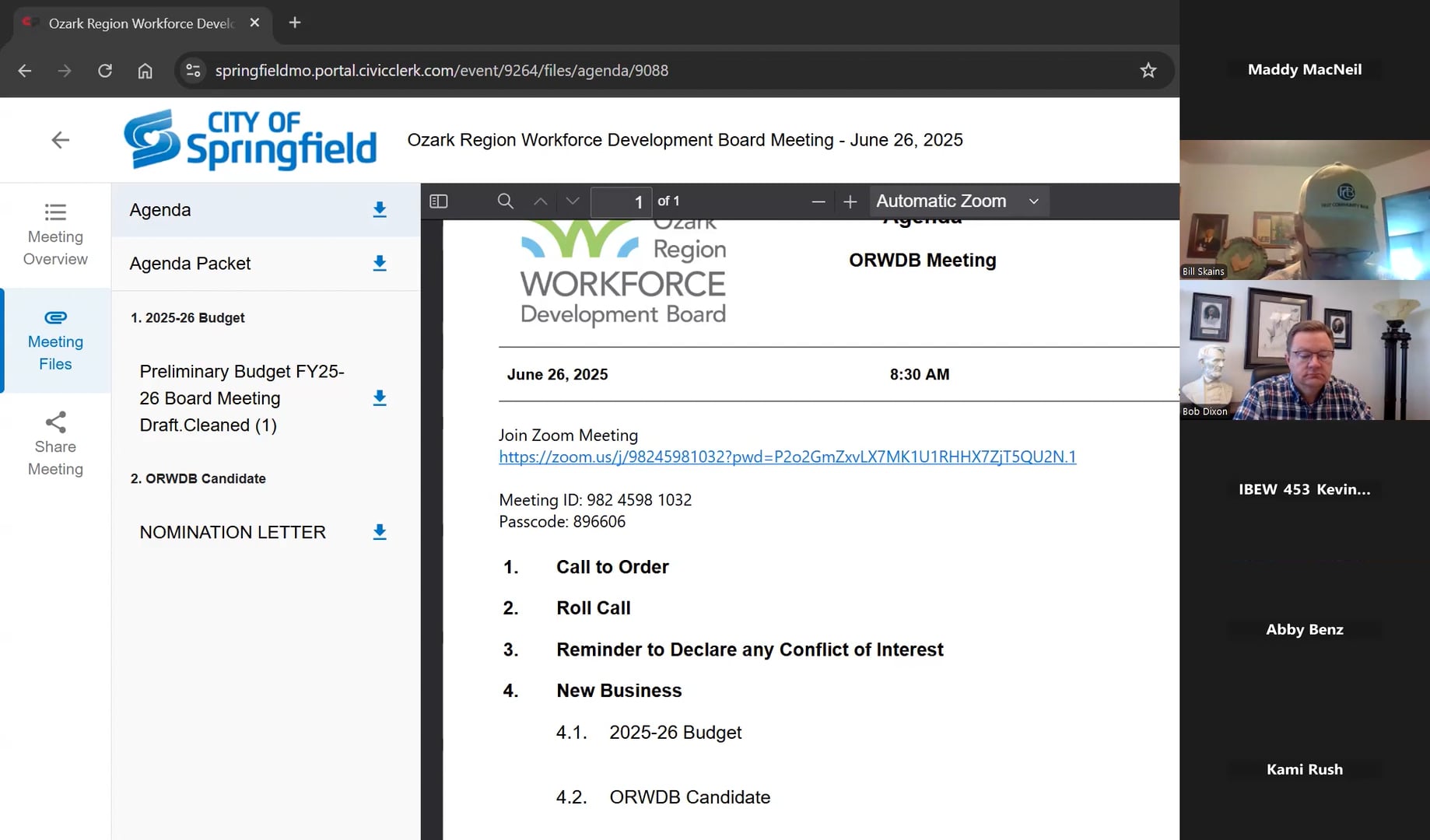Download the NOMINATION LETTER document

pos(379,532)
